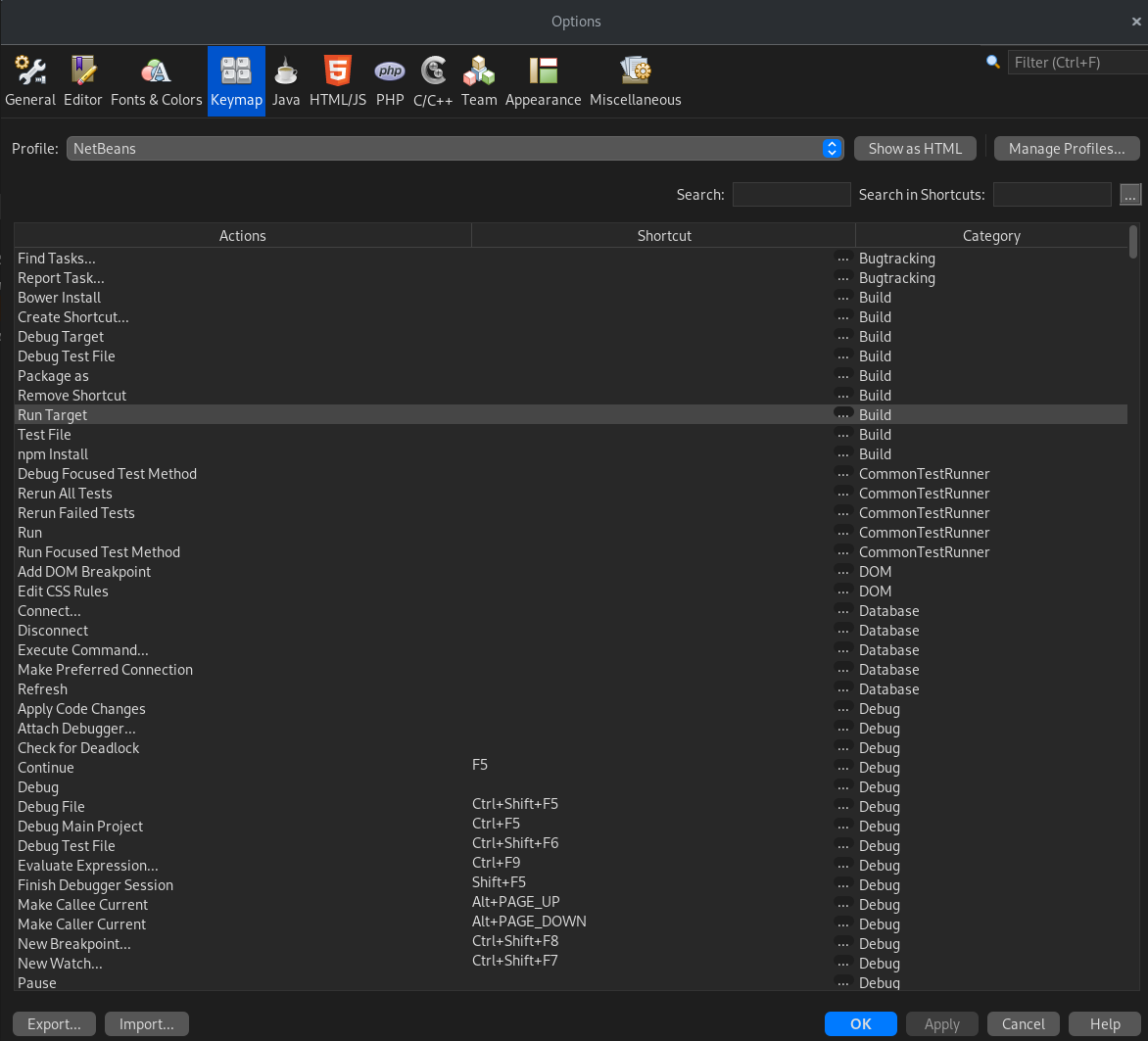1148x1041 pixels.
Task: Open the General options category
Action: click(x=30, y=81)
